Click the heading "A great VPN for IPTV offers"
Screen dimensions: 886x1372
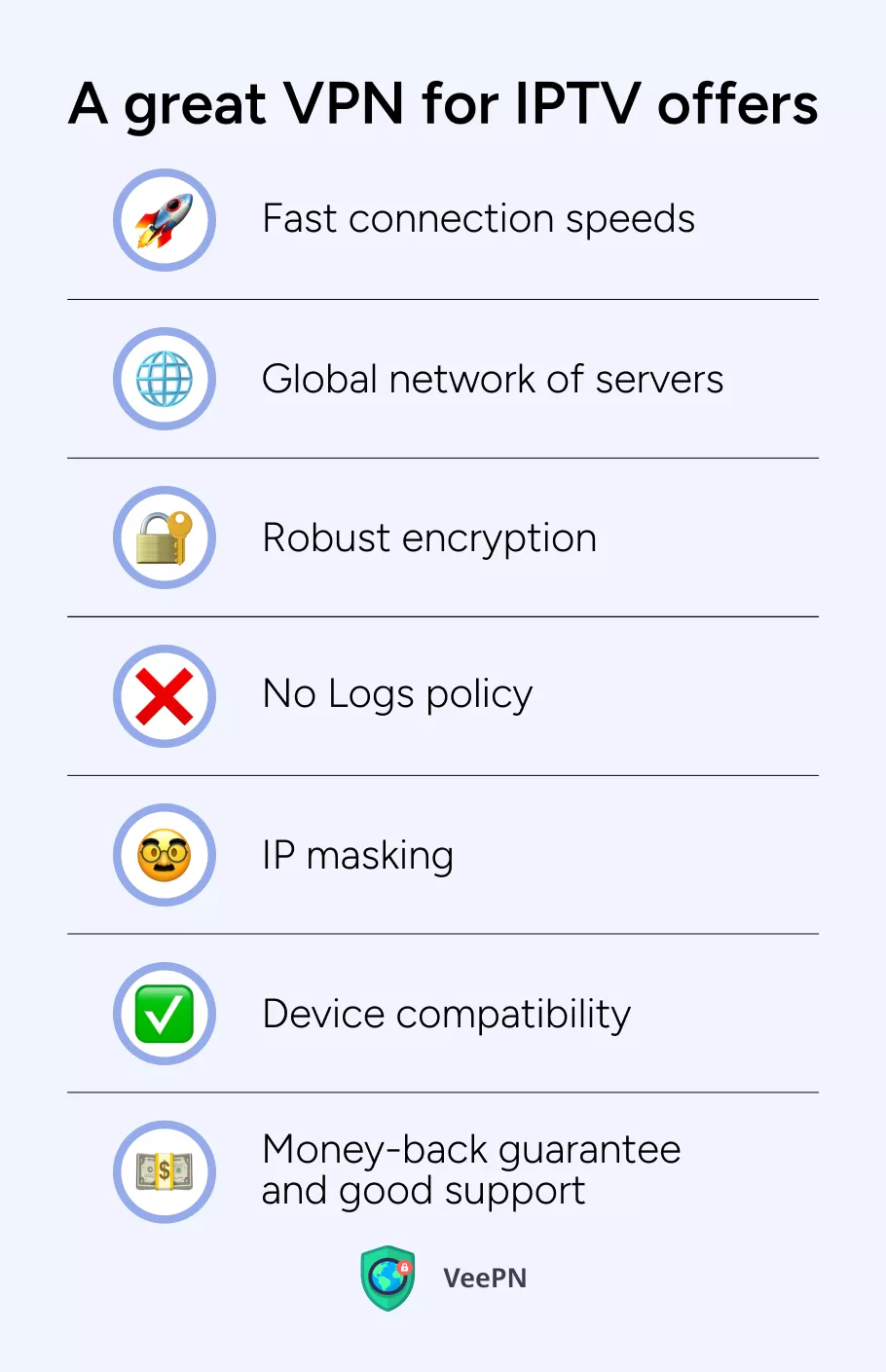pos(443,103)
